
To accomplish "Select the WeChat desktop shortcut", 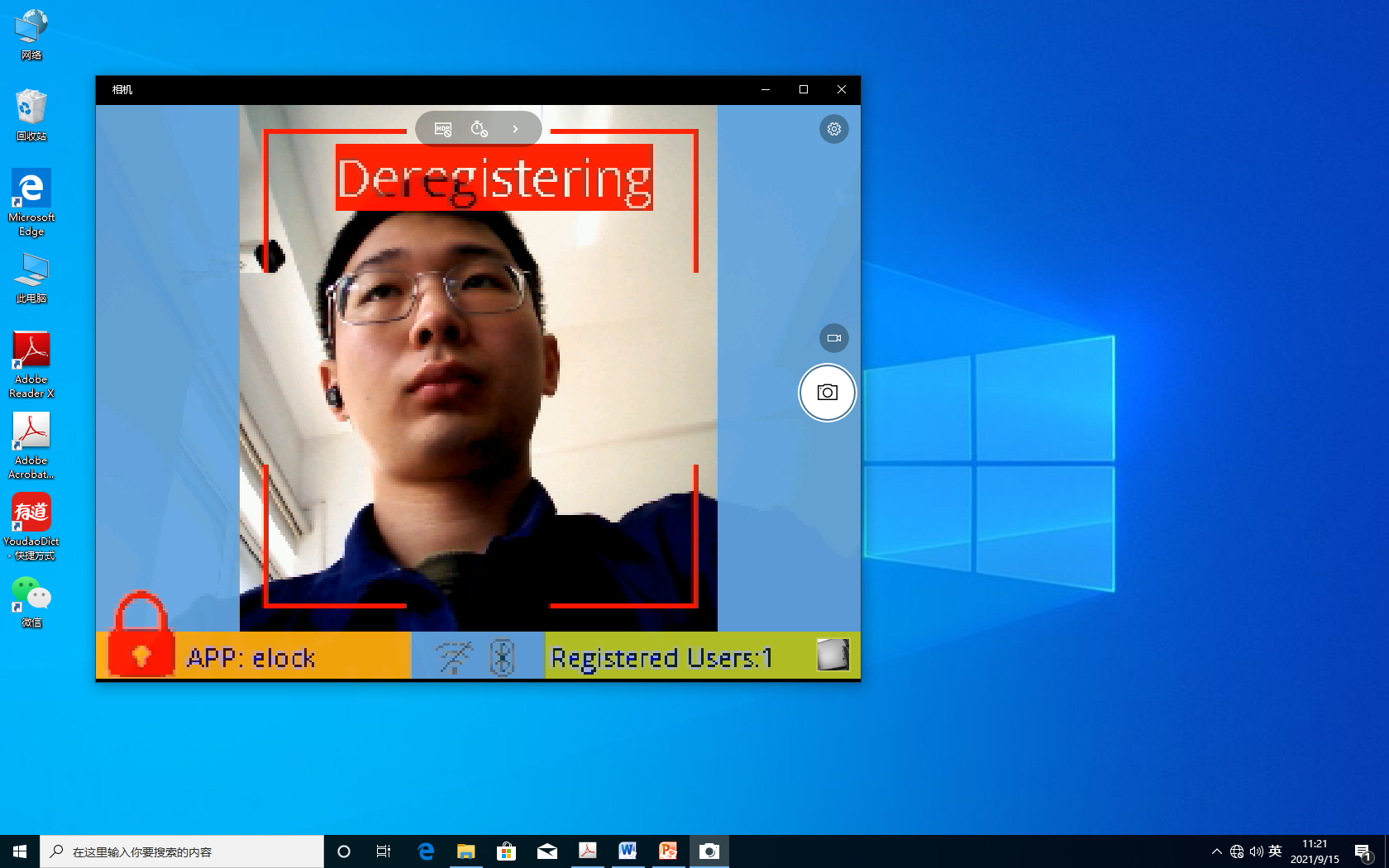I will [31, 603].
